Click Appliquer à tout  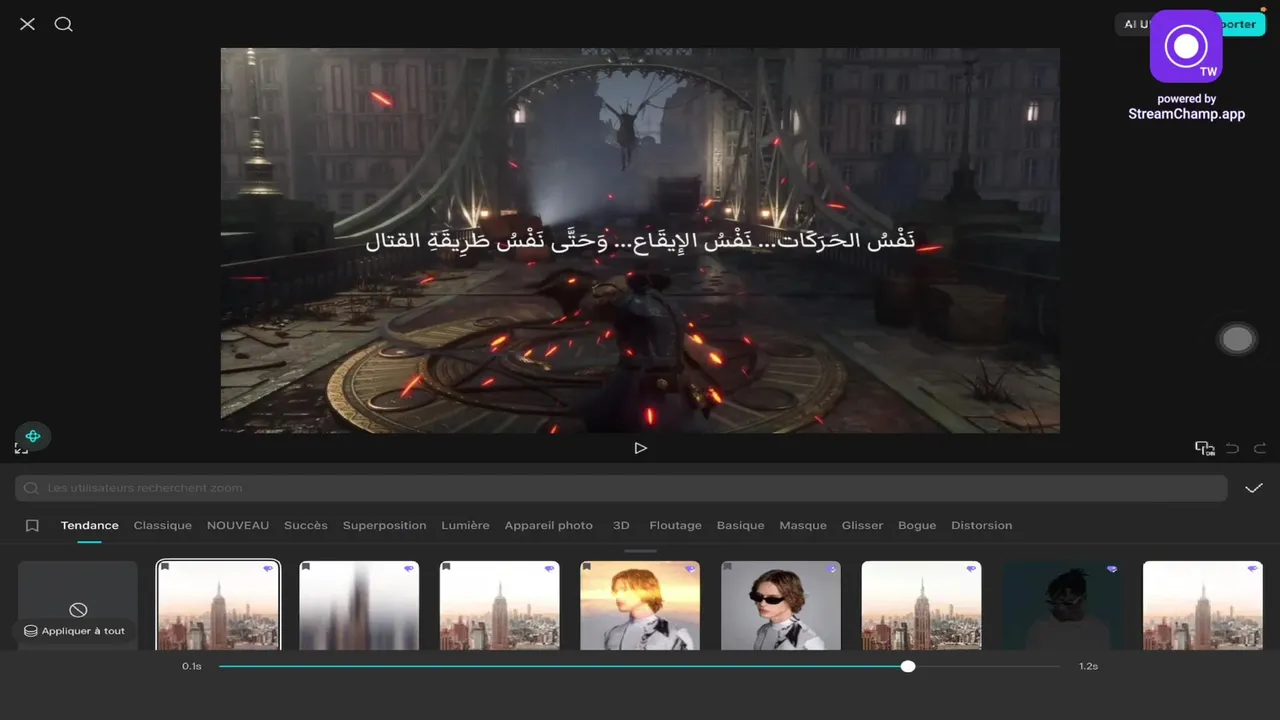[x=75, y=631]
